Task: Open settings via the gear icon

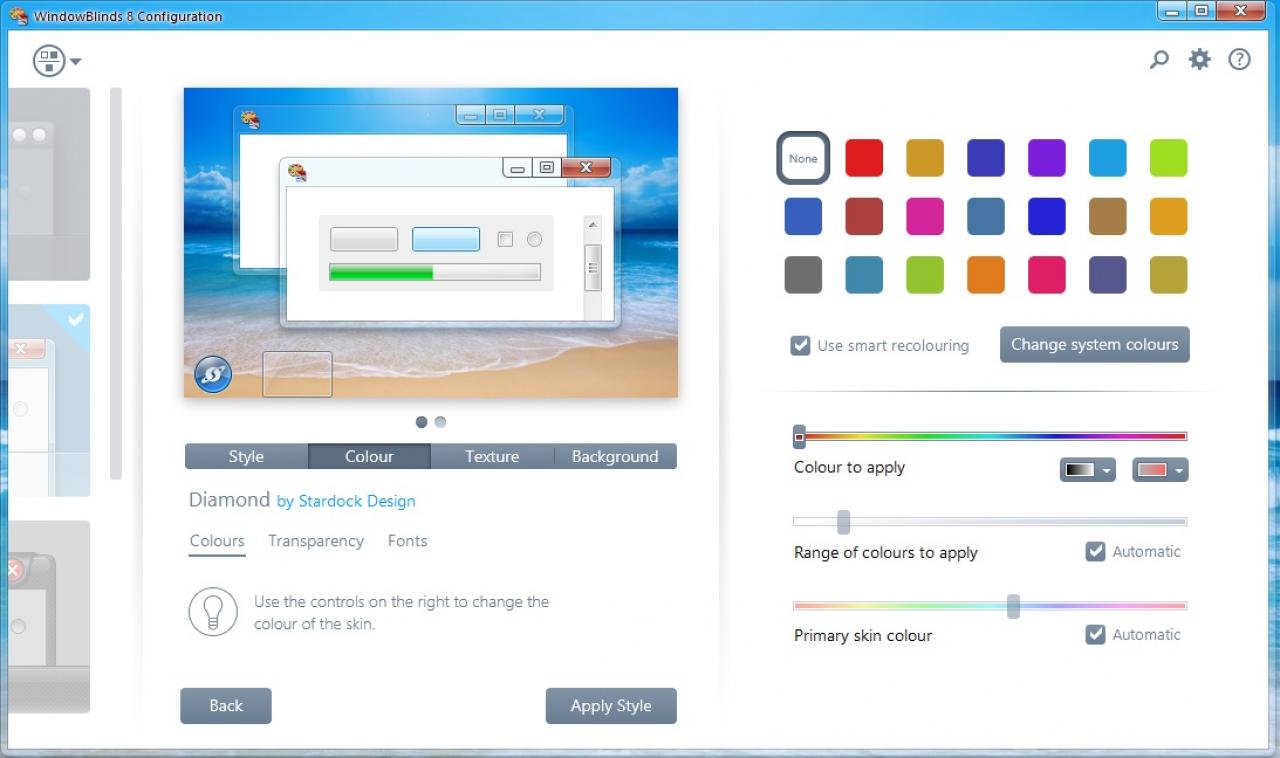Action: pyautogui.click(x=1199, y=59)
